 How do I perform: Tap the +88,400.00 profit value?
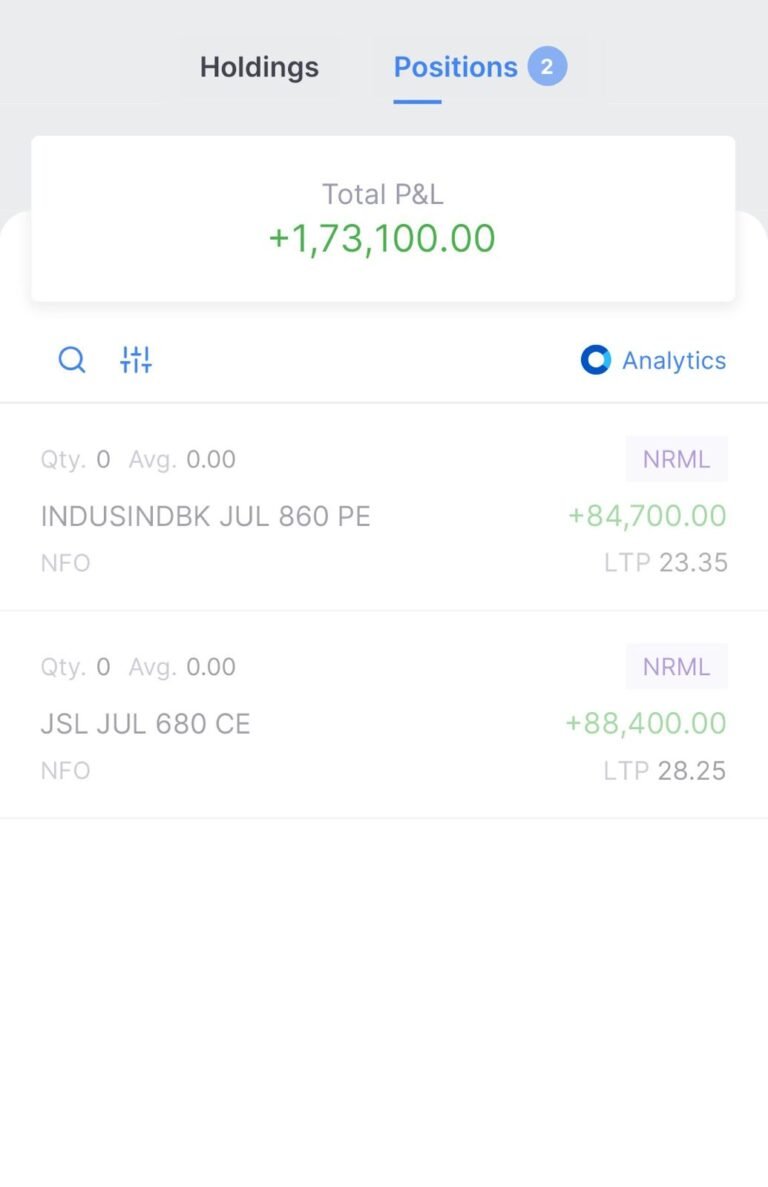[645, 723]
